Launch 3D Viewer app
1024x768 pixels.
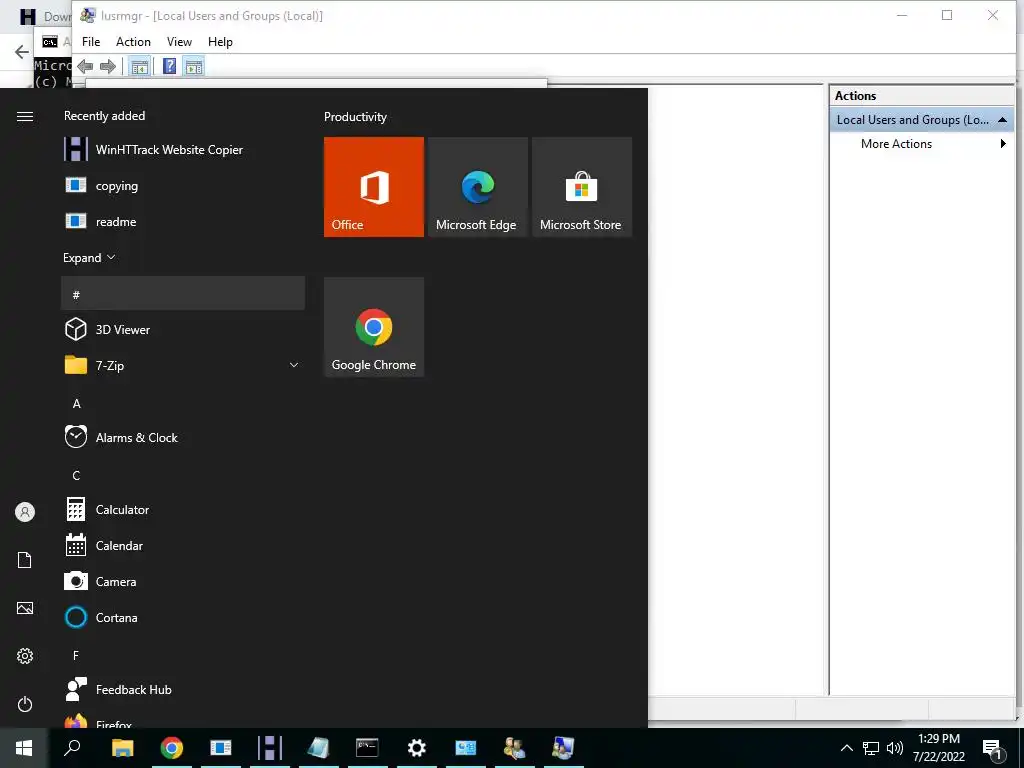point(183,329)
